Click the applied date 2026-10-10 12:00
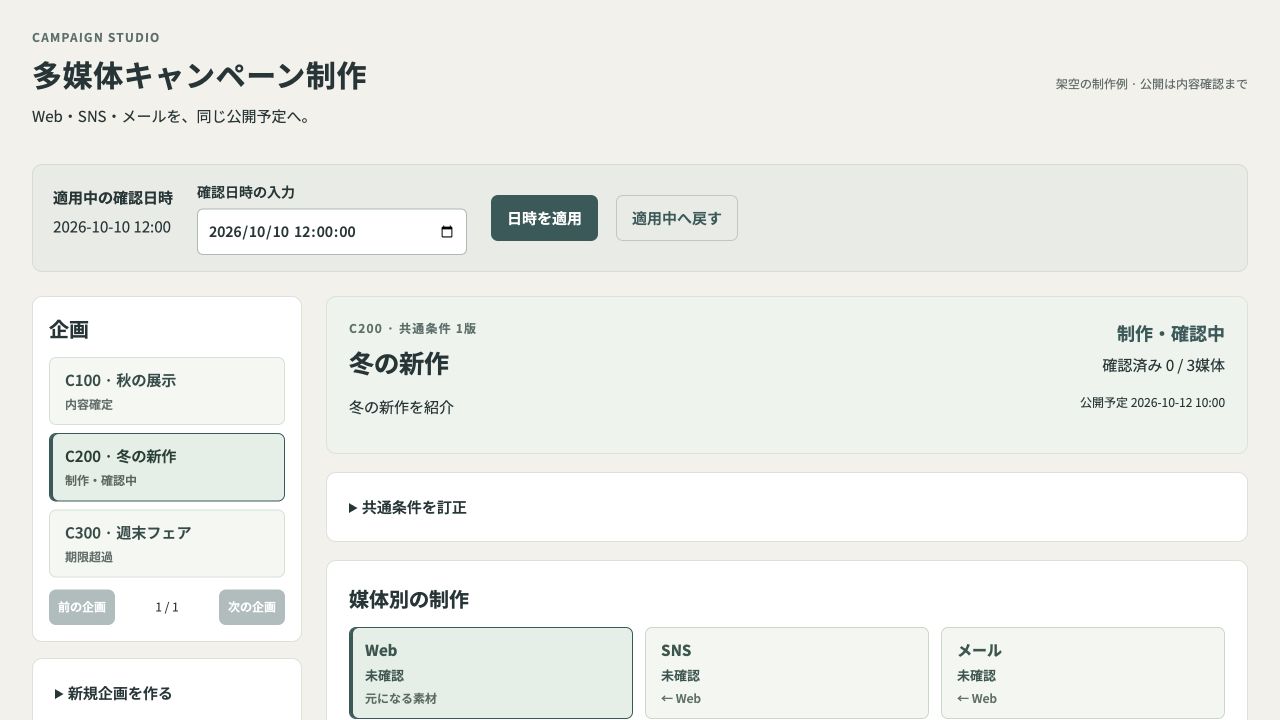This screenshot has height=720, width=1280. point(112,227)
